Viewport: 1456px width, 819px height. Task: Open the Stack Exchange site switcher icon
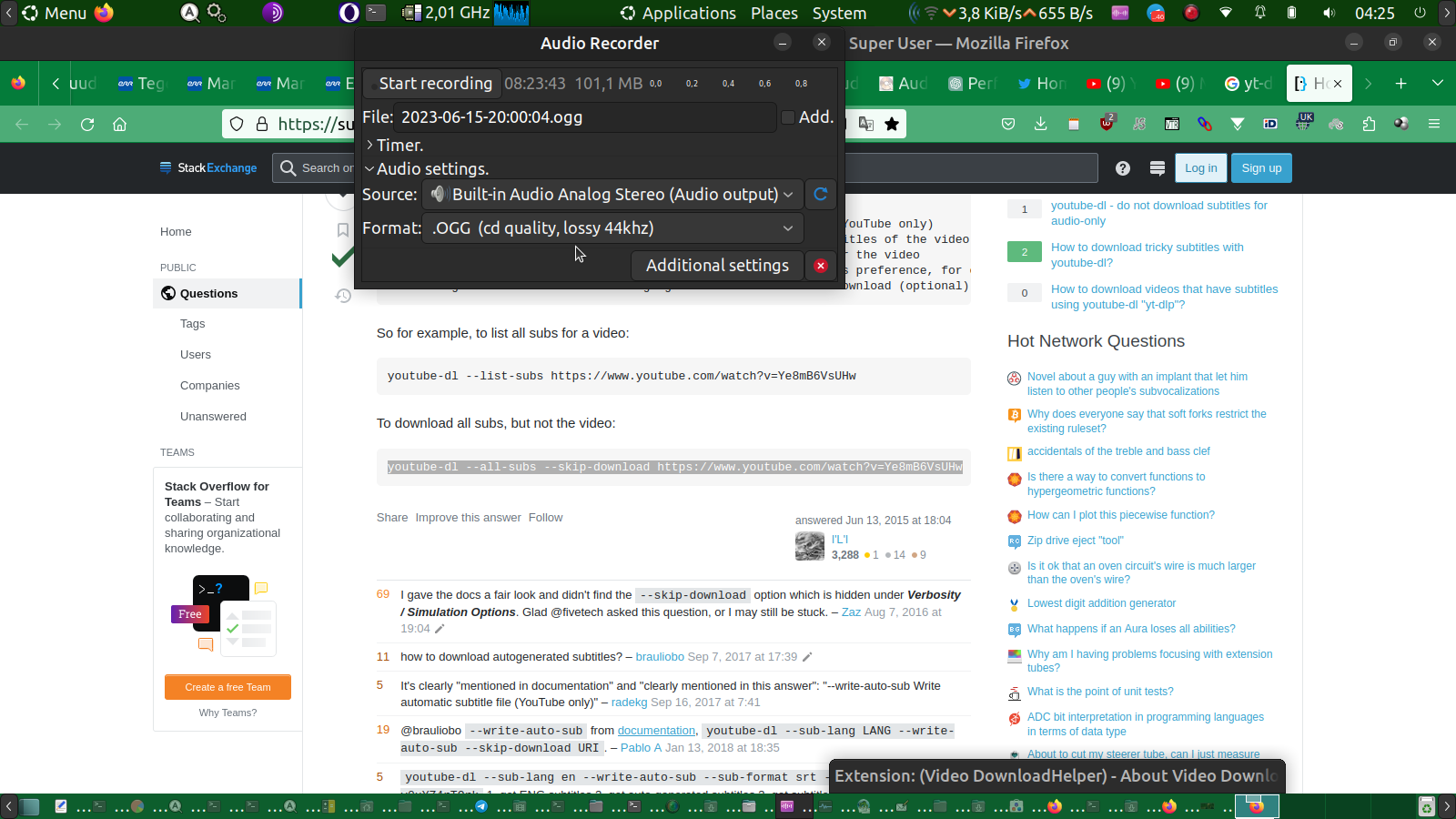pyautogui.click(x=1158, y=168)
